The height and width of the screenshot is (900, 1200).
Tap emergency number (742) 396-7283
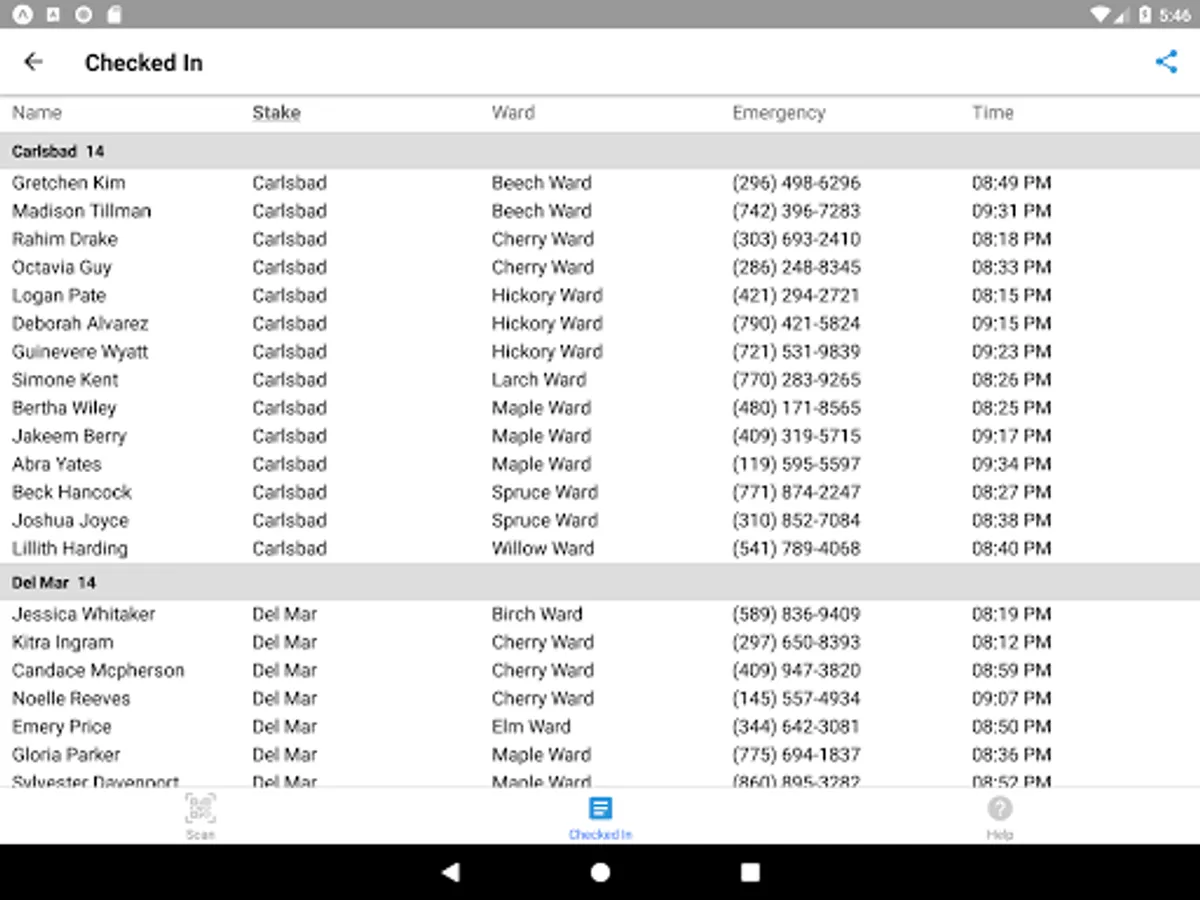(796, 211)
